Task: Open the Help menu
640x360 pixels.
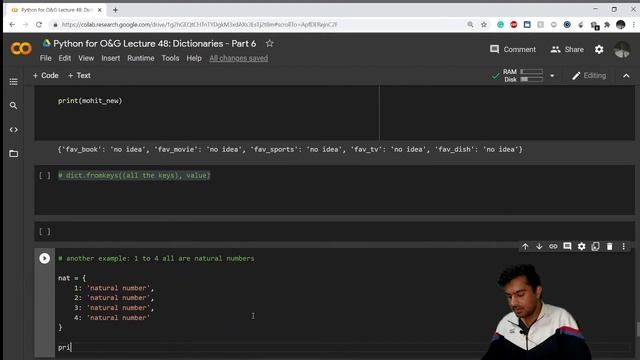Action: pos(194,58)
